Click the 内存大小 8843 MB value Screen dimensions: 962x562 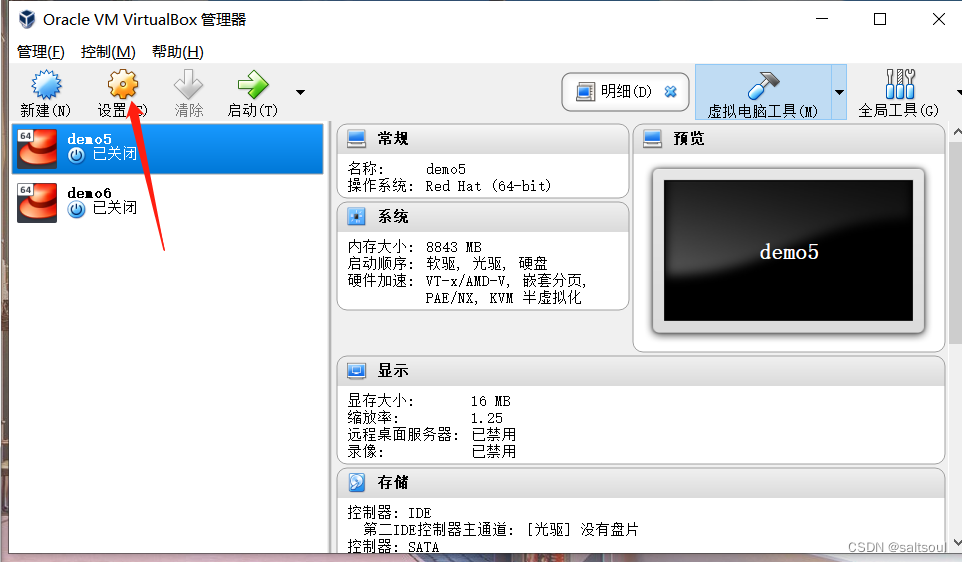(453, 247)
